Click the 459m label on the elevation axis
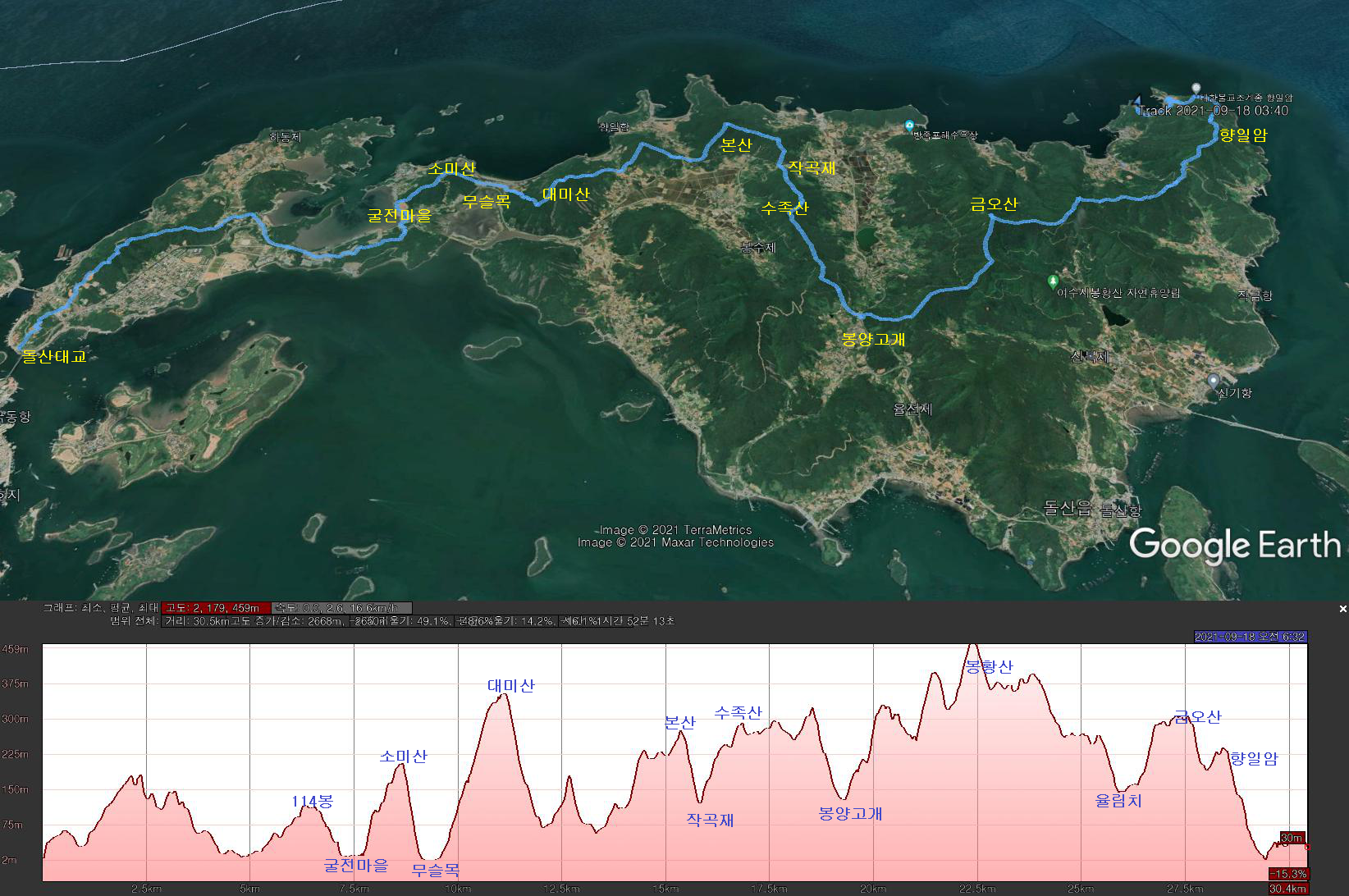The width and height of the screenshot is (1349, 896). click(x=16, y=649)
